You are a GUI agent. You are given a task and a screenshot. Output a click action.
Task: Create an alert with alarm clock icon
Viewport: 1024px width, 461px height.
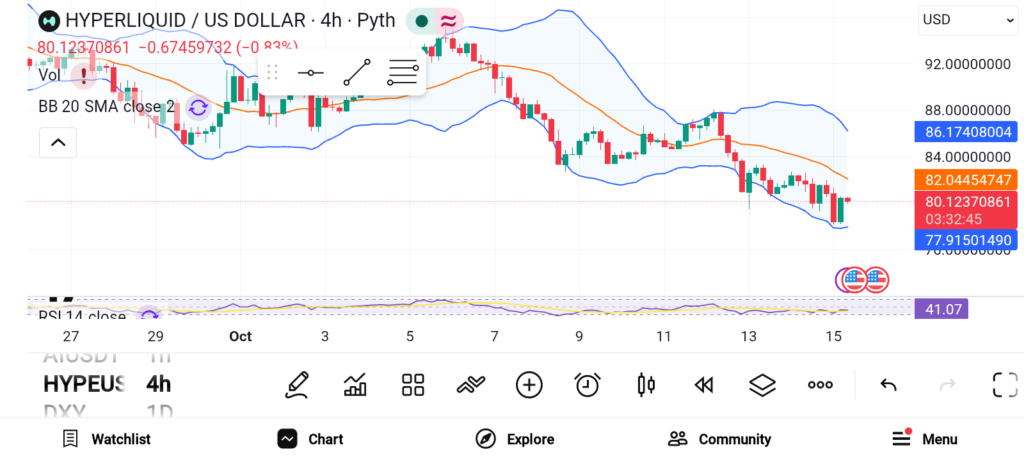[x=587, y=385]
